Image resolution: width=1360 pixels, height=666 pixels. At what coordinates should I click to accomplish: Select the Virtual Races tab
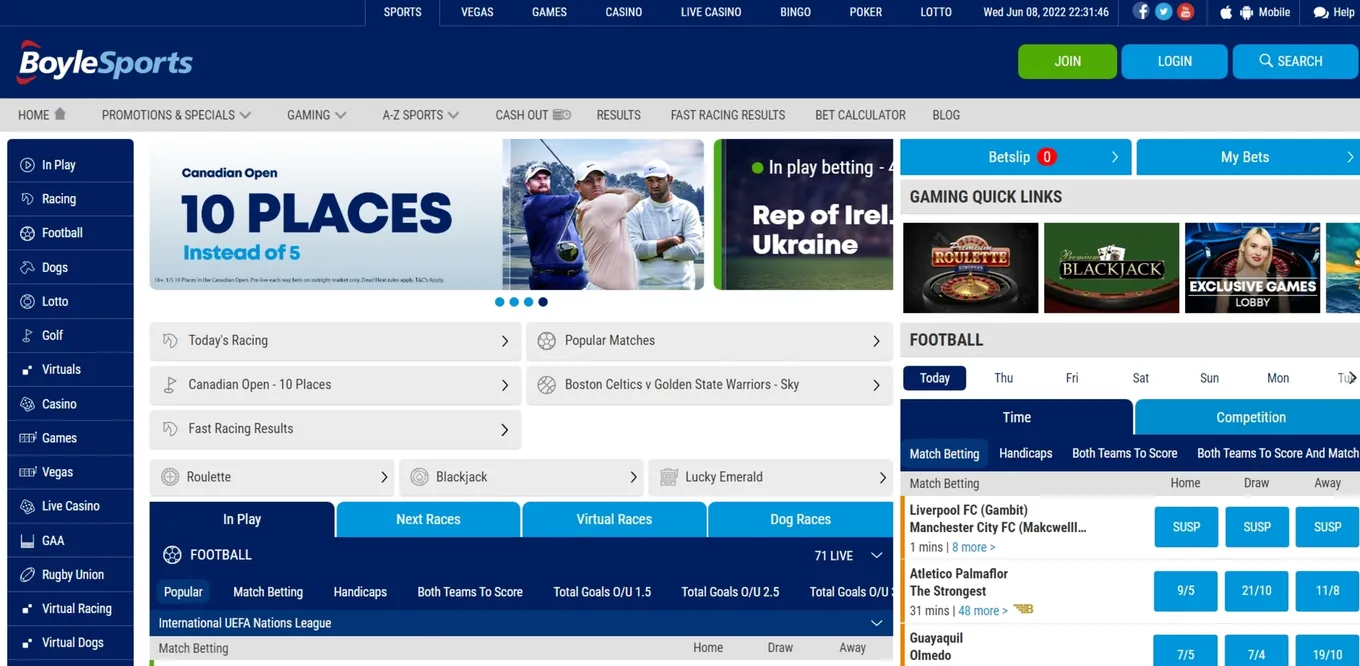[614, 520]
